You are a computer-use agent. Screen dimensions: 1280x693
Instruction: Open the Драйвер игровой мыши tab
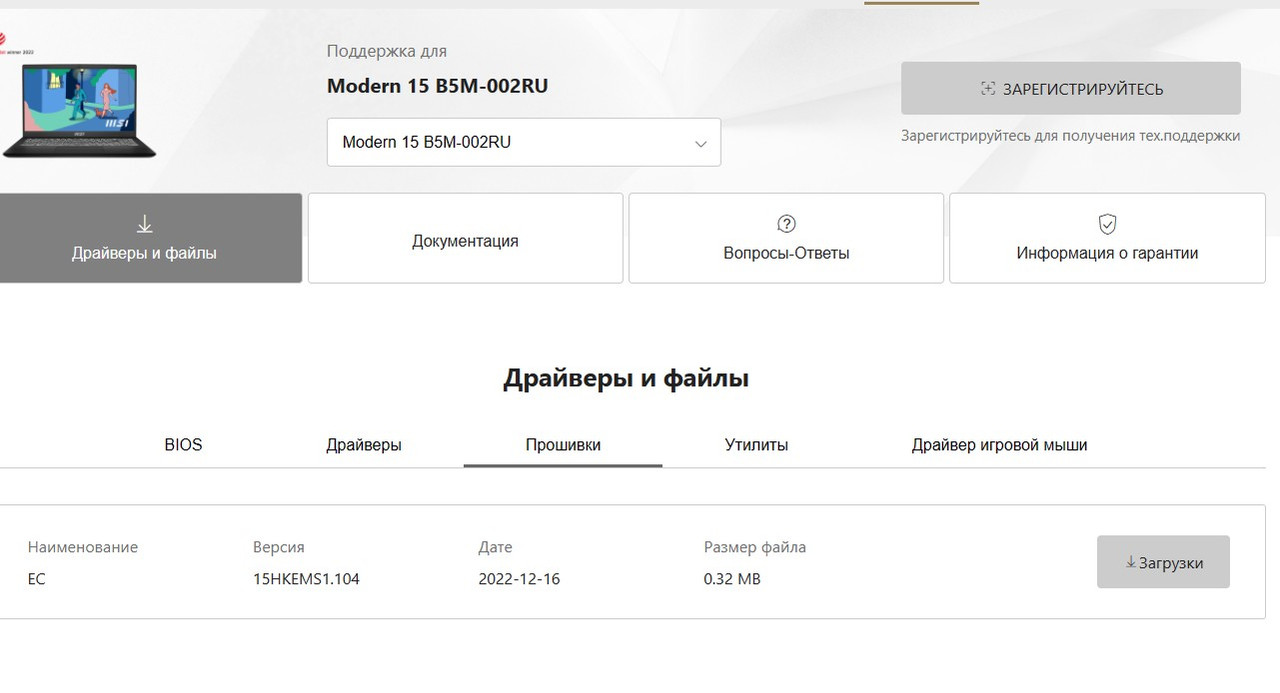pyautogui.click(x=999, y=445)
